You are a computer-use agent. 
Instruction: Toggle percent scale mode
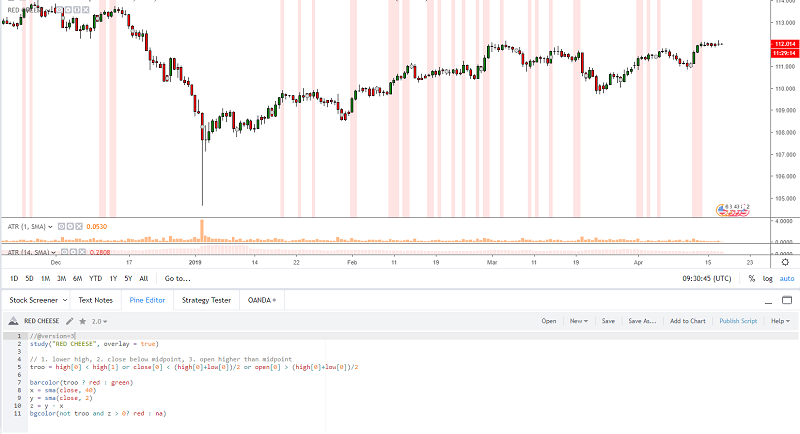(752, 278)
